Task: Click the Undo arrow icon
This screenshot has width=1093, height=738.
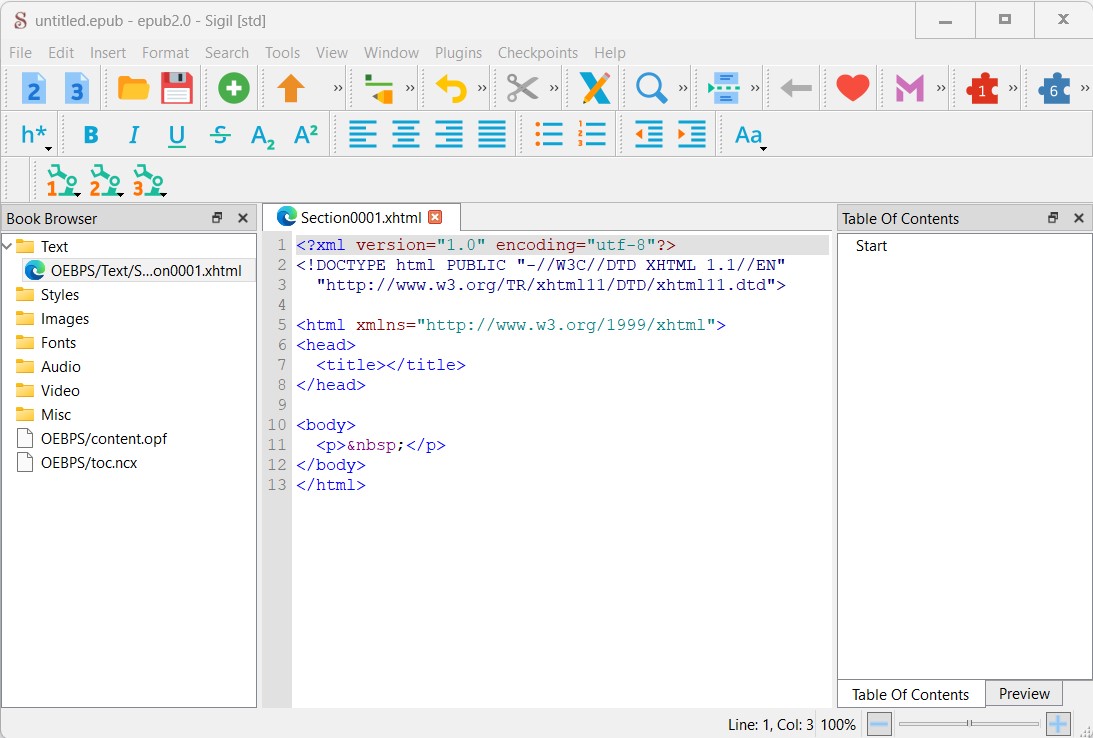Action: (x=451, y=88)
